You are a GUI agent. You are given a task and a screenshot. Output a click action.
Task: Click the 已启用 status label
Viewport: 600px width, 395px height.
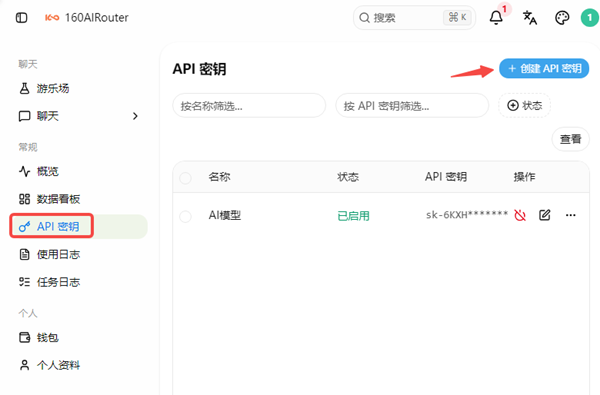353,216
